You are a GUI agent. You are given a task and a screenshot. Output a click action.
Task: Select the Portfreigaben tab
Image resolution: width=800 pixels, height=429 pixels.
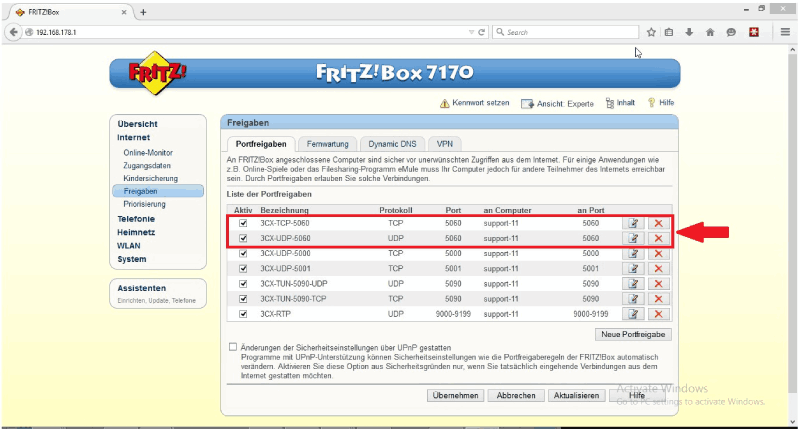[x=261, y=144]
